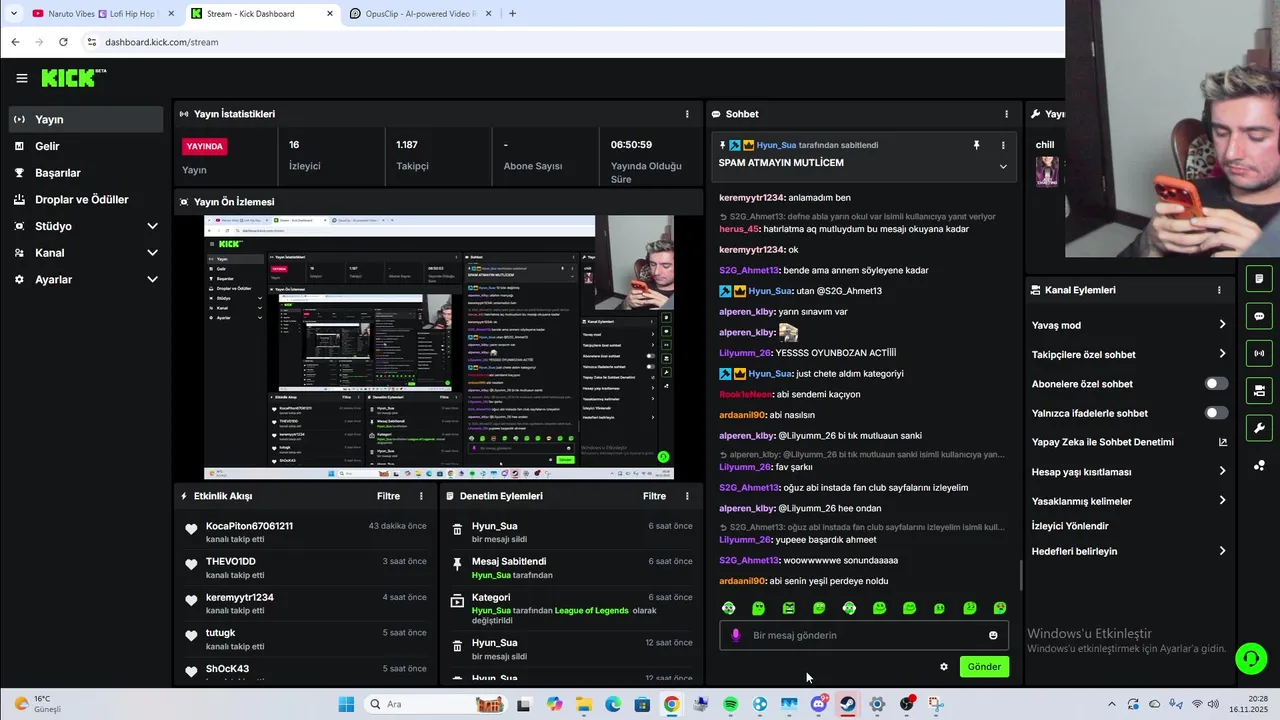Open the pinned message three-dot options
Image resolution: width=1280 pixels, height=720 pixels.
[1003, 145]
